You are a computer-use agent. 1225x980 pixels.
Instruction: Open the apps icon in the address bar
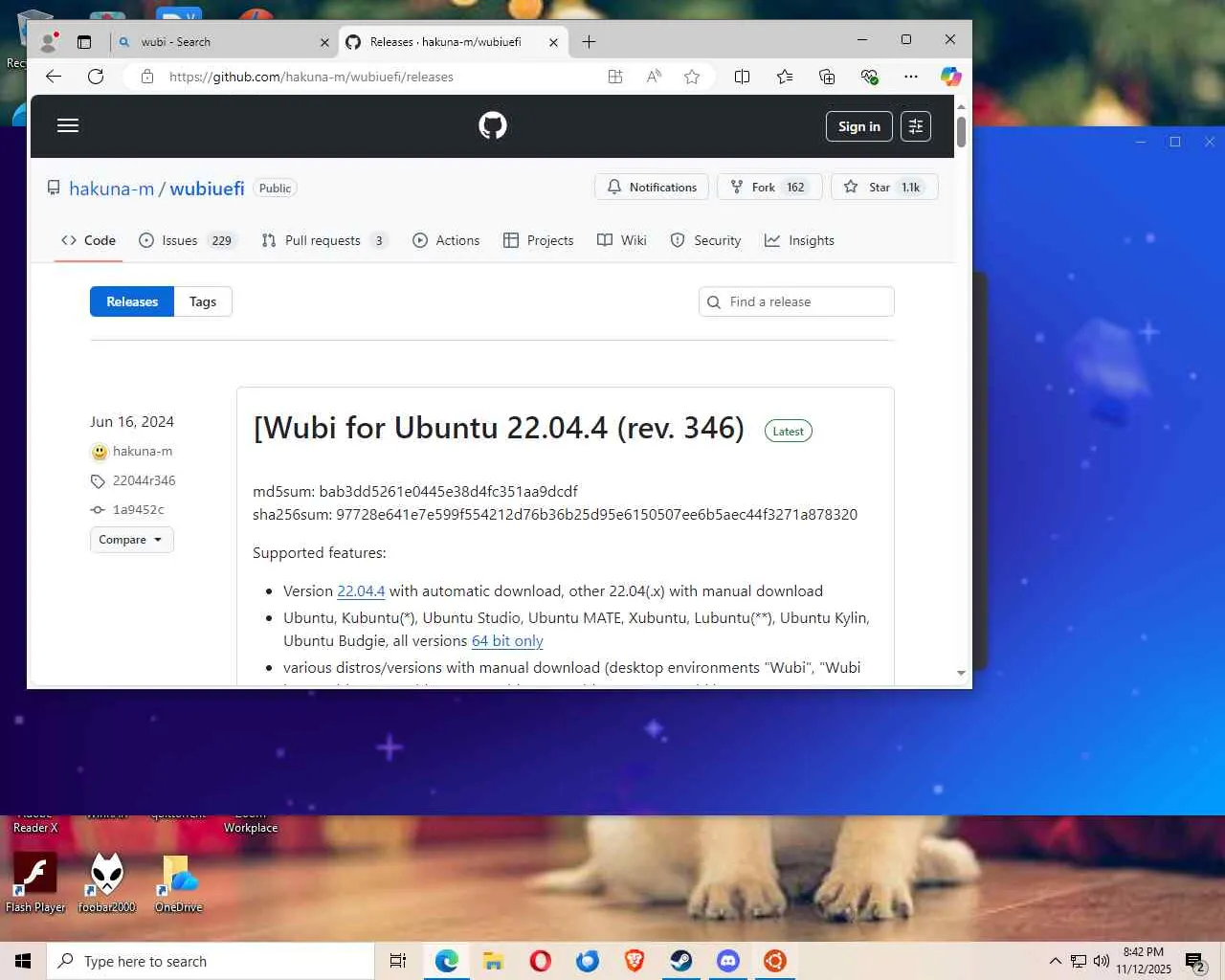point(615,77)
